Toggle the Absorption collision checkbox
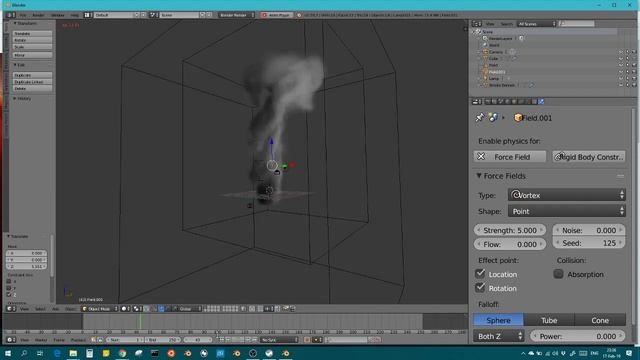The width and height of the screenshot is (640, 360). [x=558, y=274]
